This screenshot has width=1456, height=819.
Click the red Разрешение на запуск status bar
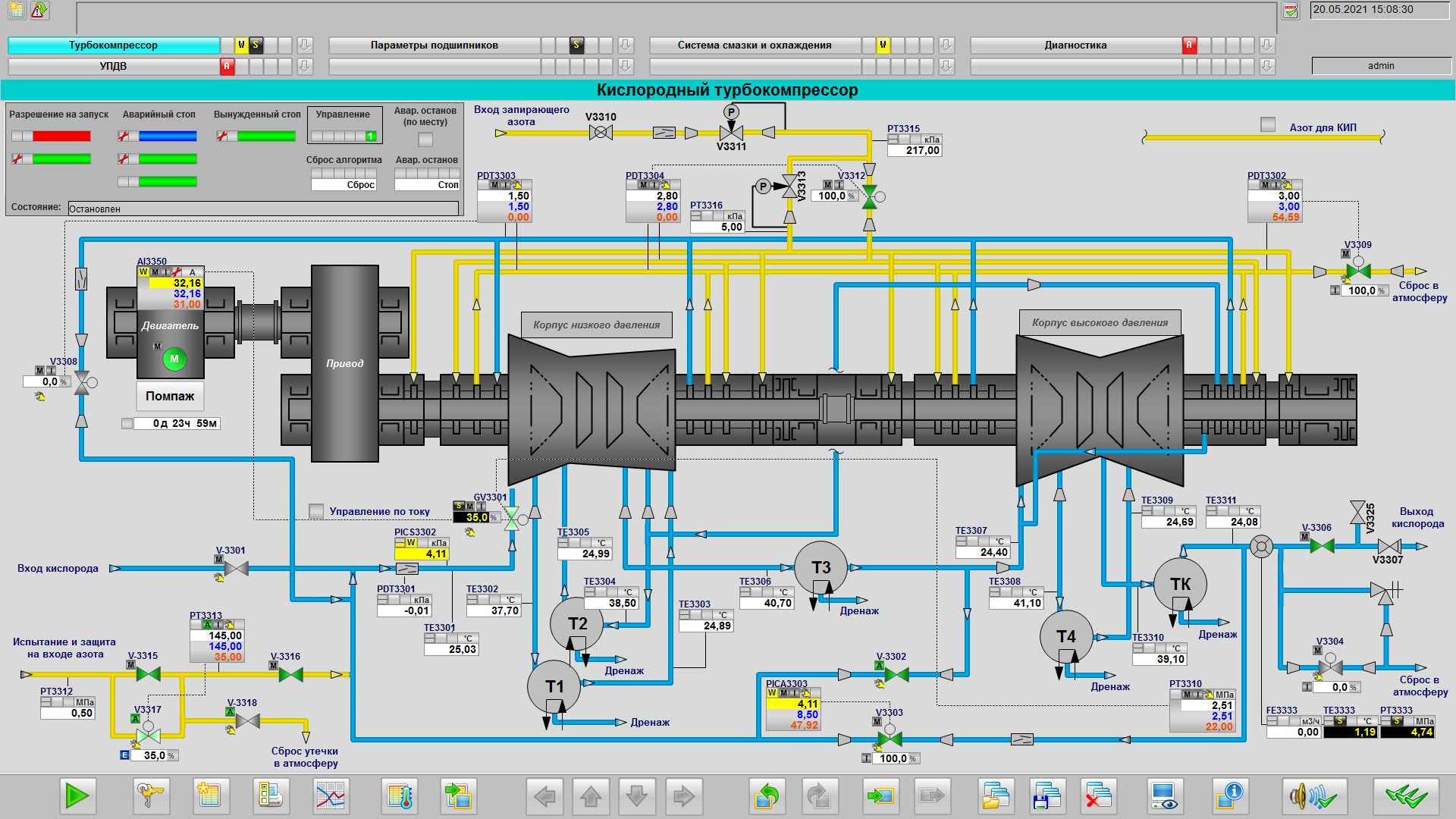61,136
